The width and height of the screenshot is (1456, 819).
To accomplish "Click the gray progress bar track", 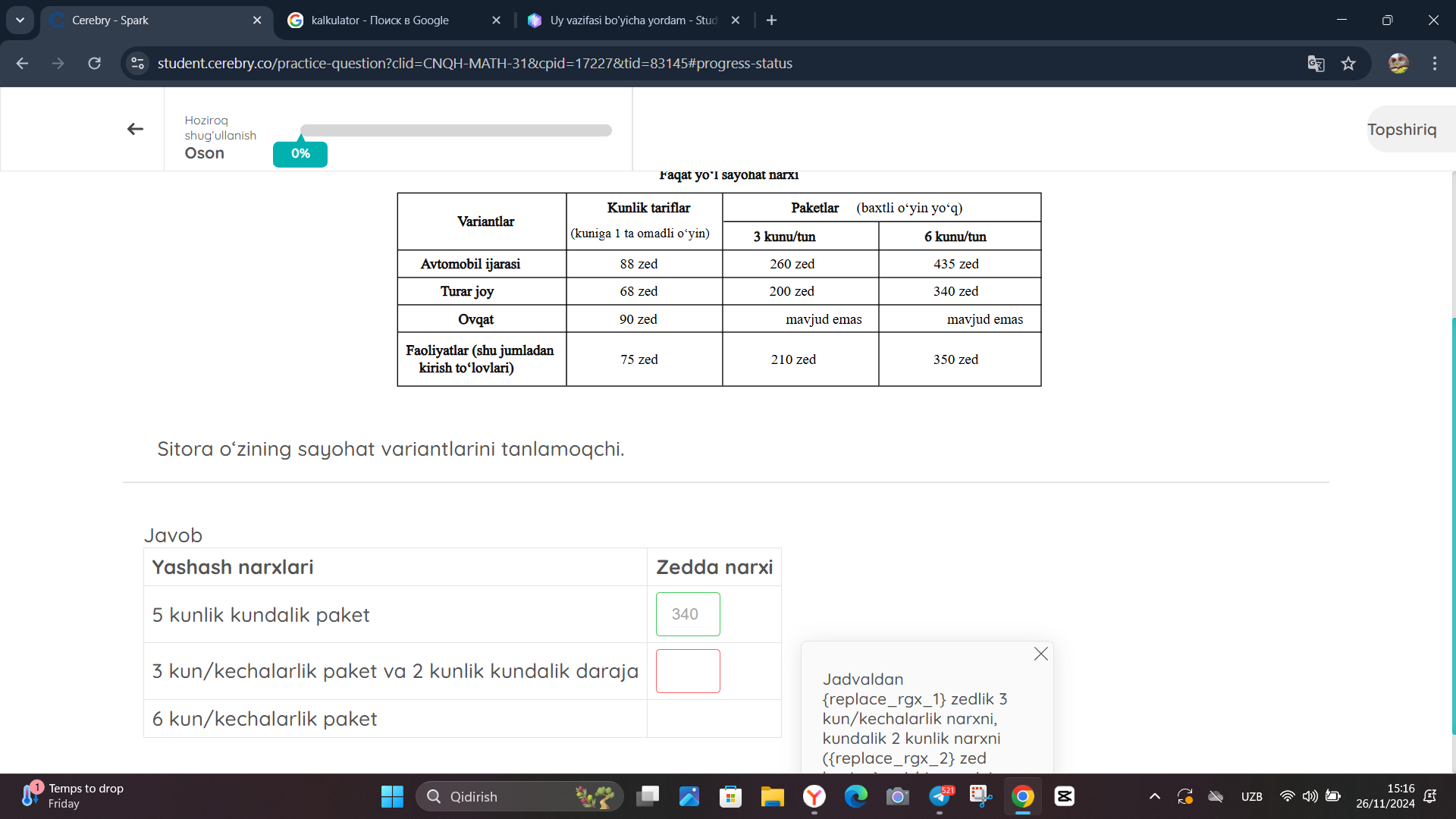I will (x=456, y=130).
